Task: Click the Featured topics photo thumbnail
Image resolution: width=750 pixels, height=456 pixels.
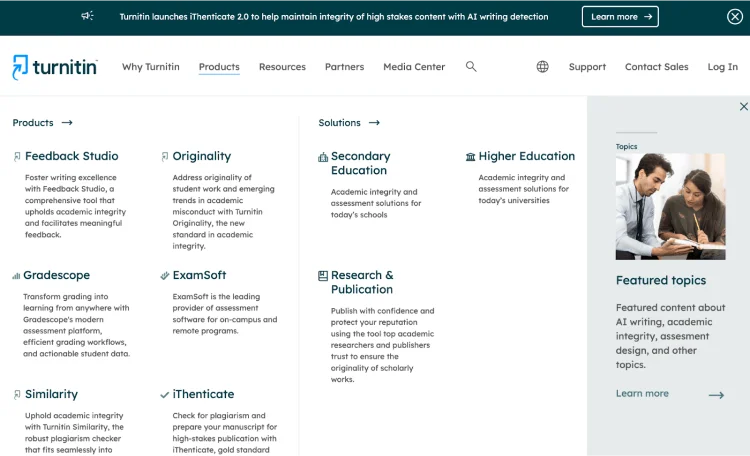Action: pyautogui.click(x=670, y=206)
